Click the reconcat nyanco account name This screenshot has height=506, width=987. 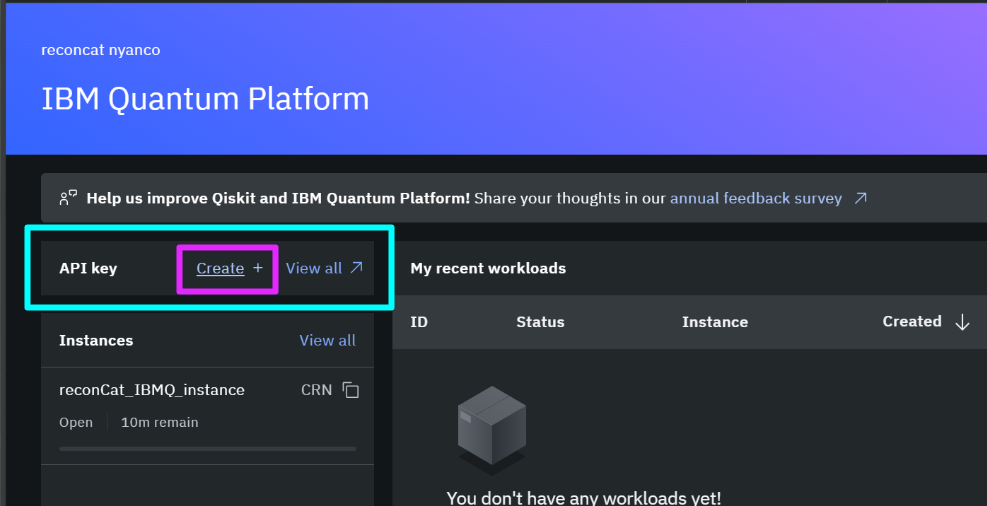(x=101, y=50)
